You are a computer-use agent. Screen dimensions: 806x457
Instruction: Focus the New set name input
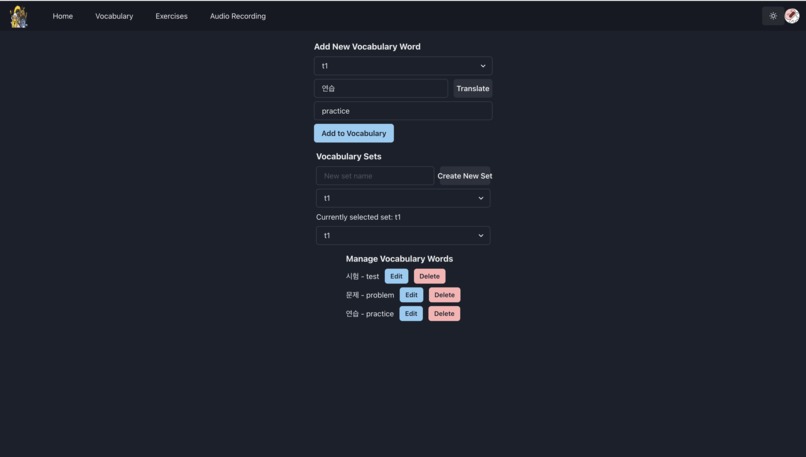pyautogui.click(x=375, y=176)
